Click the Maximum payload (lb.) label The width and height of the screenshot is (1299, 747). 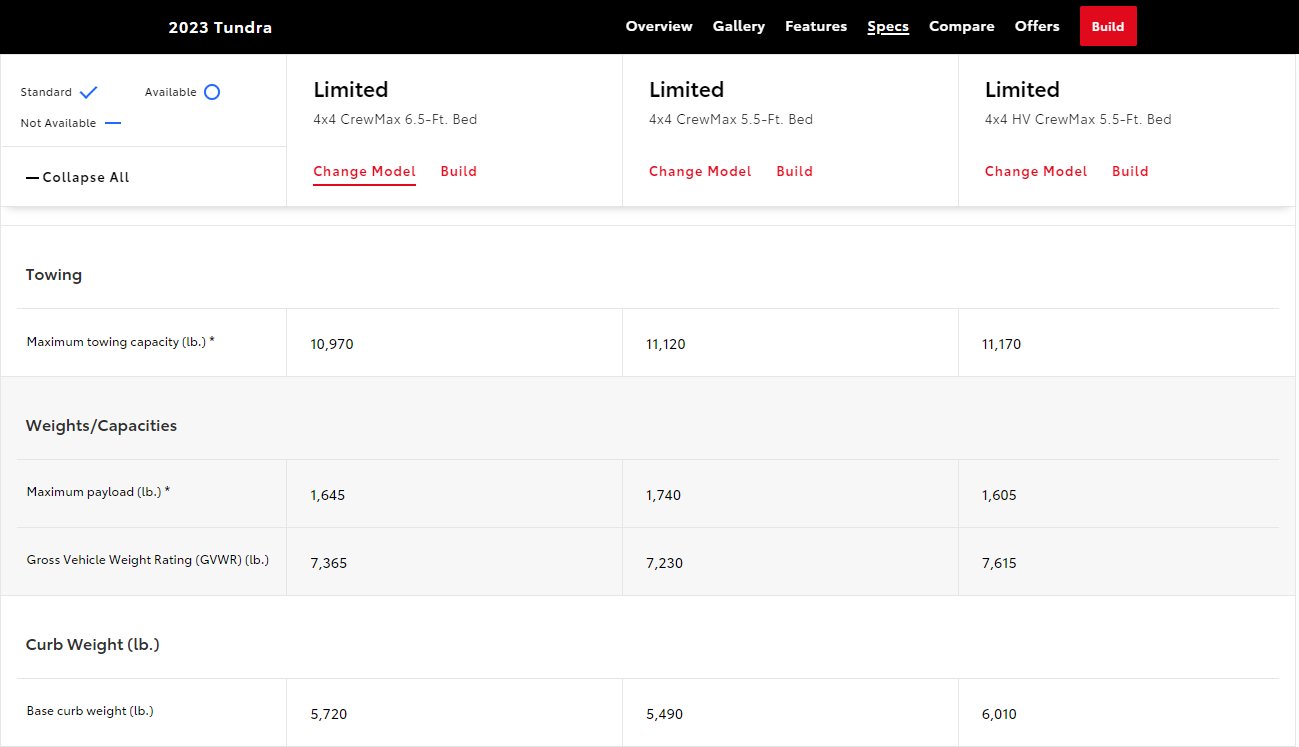98,492
